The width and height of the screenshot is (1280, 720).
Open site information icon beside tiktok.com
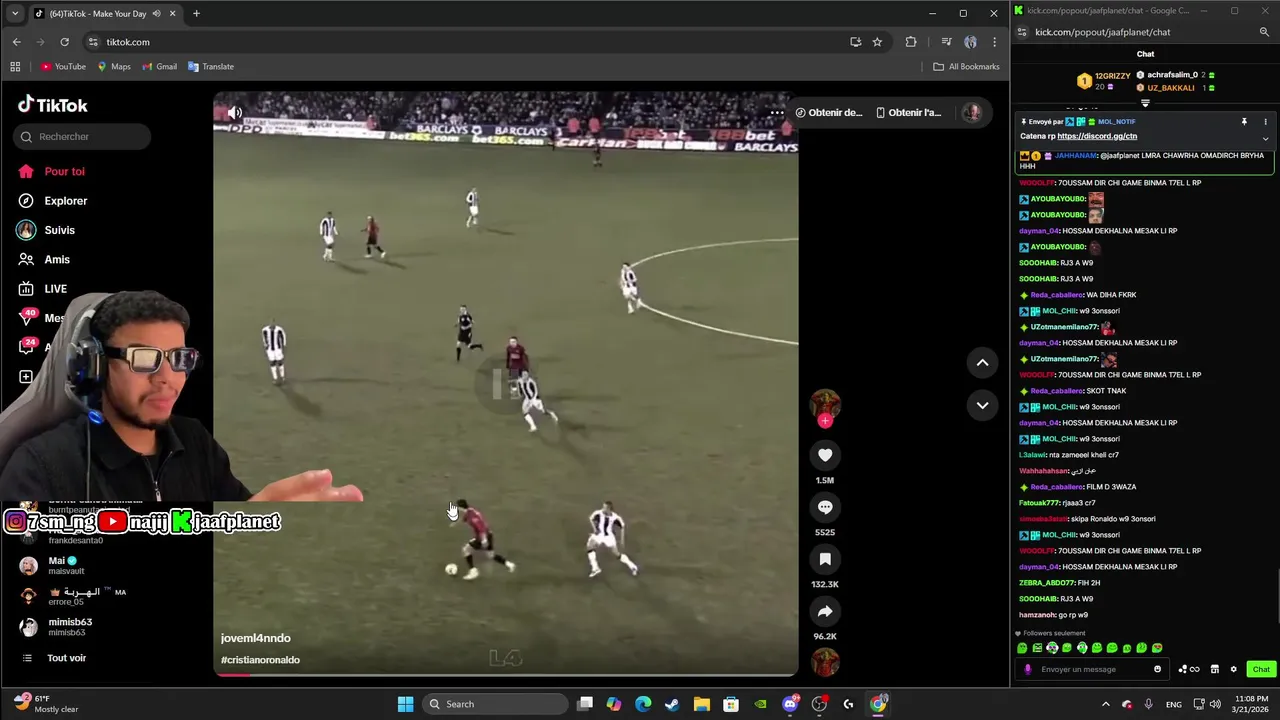tap(93, 42)
